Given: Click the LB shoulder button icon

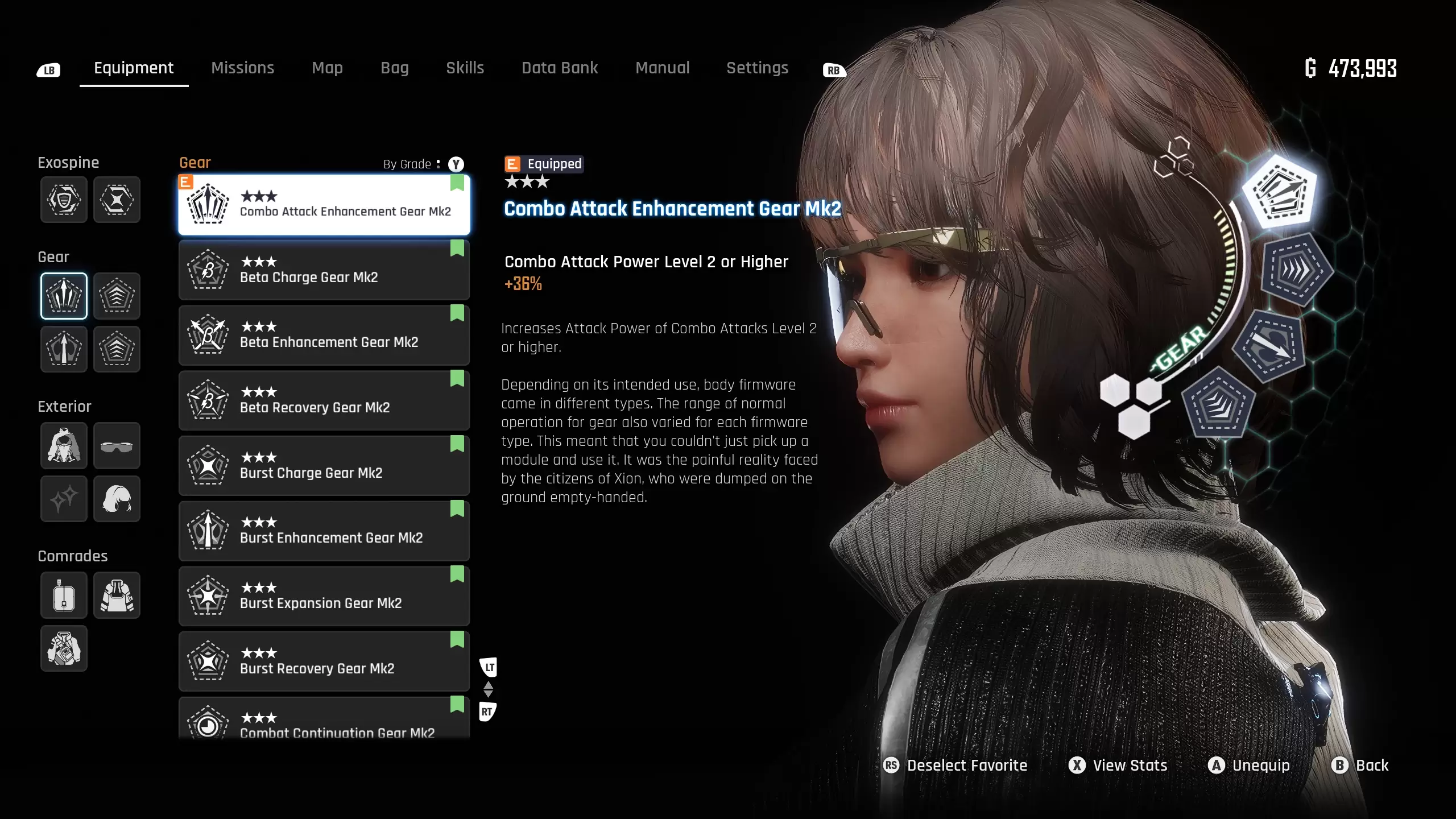Looking at the screenshot, I should pos(48,70).
